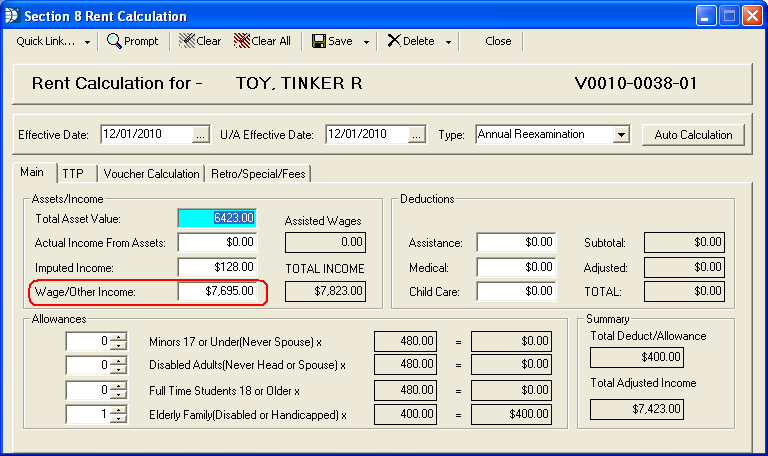Click Close in the toolbar
Viewport: 768px width, 456px height.
(498, 41)
